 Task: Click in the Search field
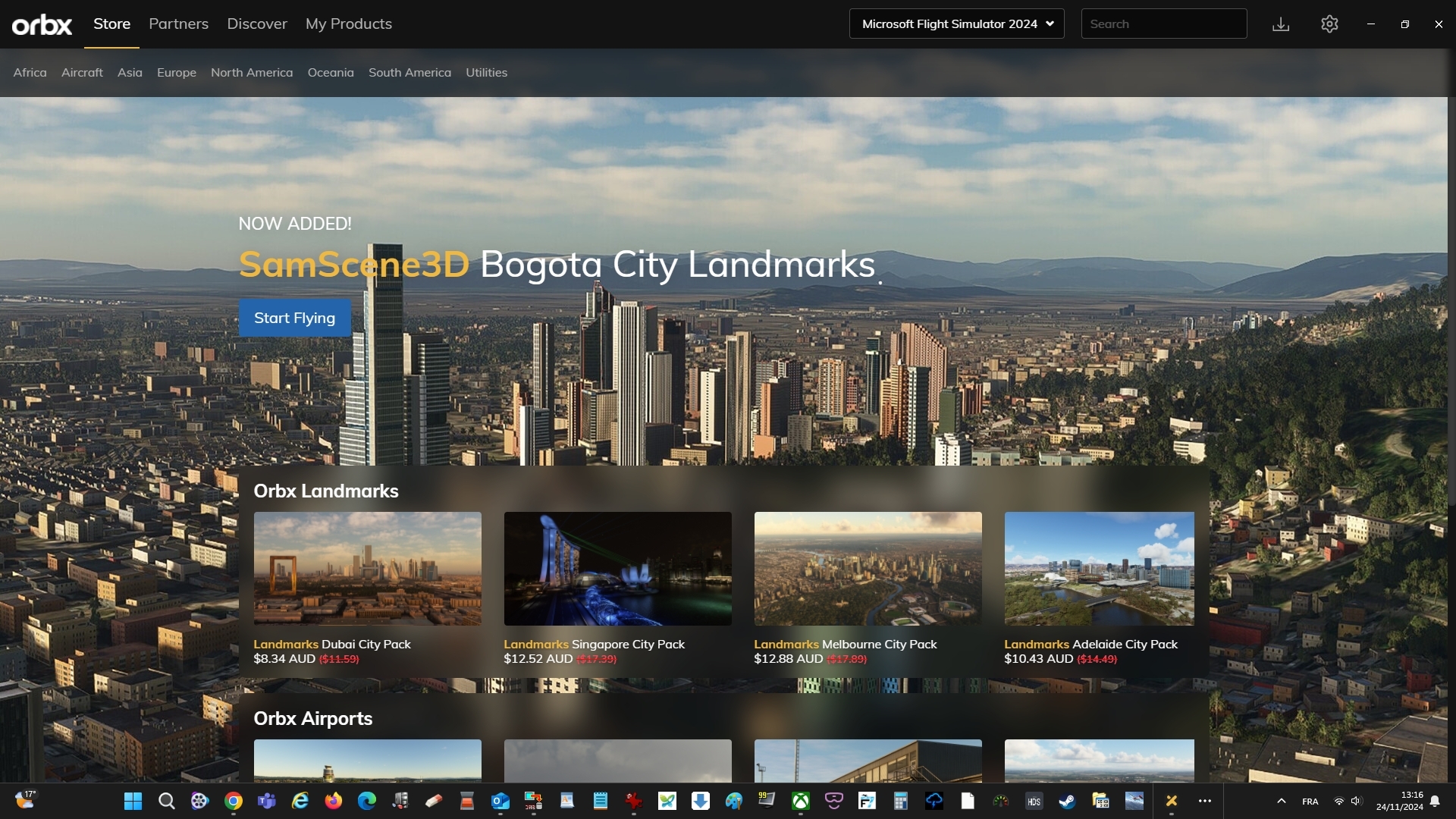point(1163,24)
